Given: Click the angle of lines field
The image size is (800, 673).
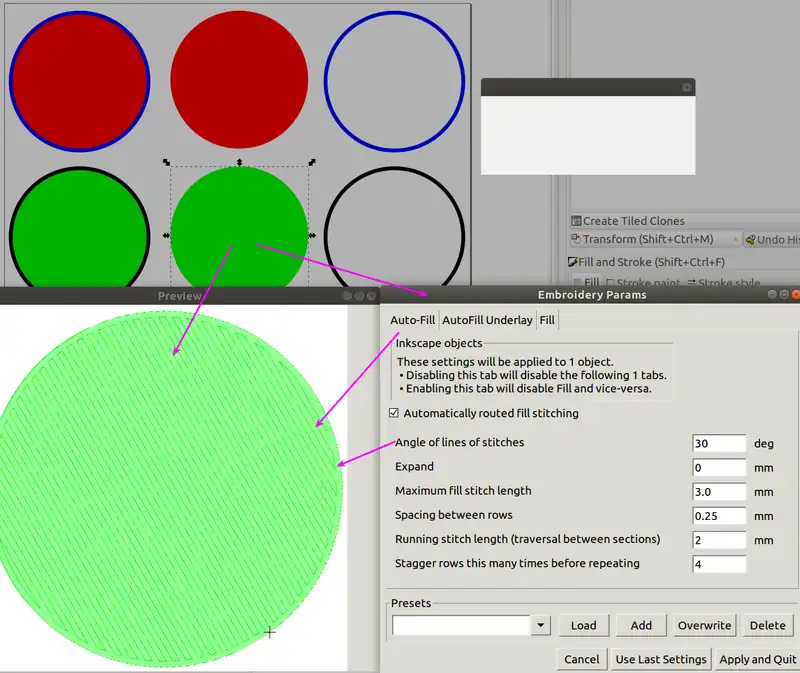Looking at the screenshot, I should 719,443.
